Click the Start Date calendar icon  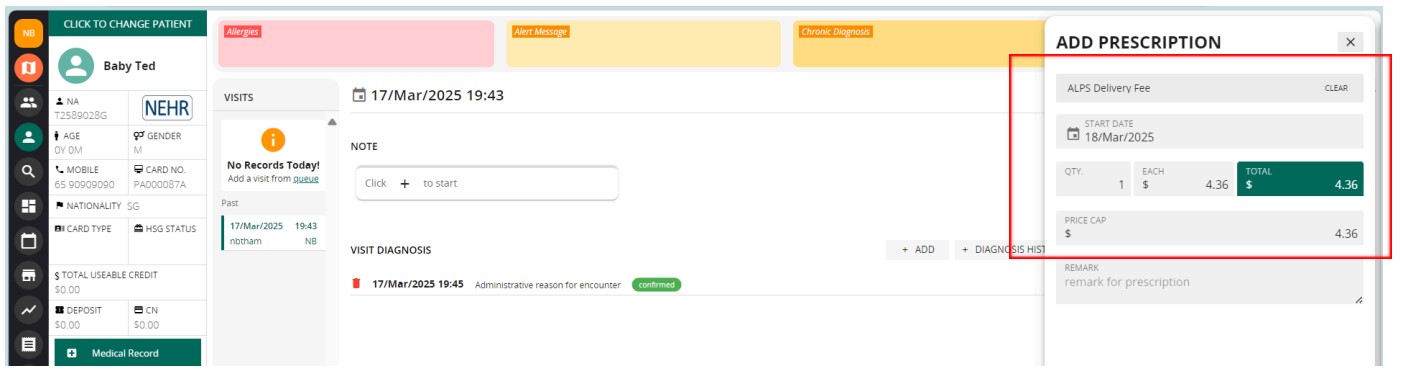point(1073,133)
